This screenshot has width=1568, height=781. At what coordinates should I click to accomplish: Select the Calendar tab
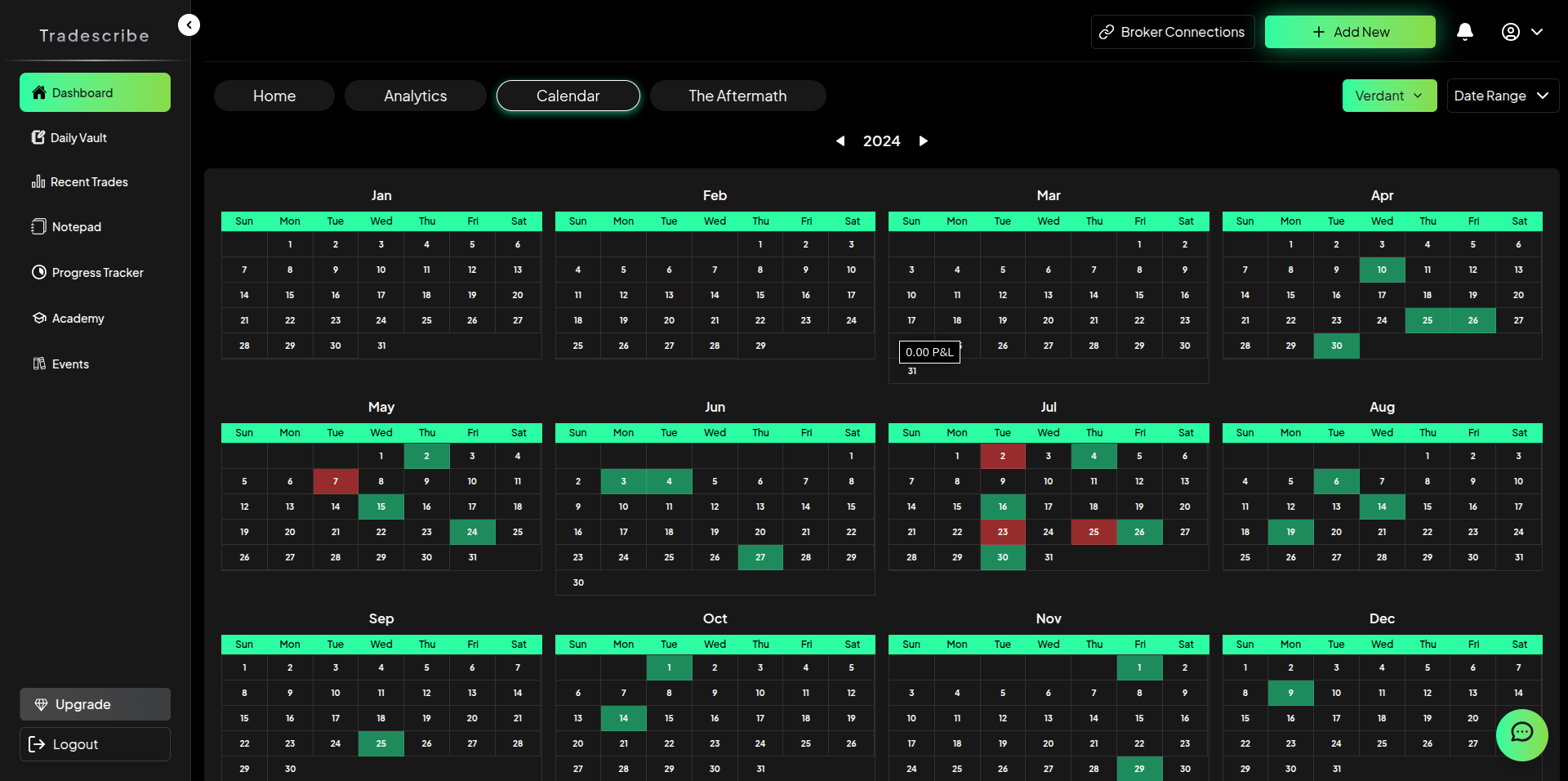click(x=568, y=96)
